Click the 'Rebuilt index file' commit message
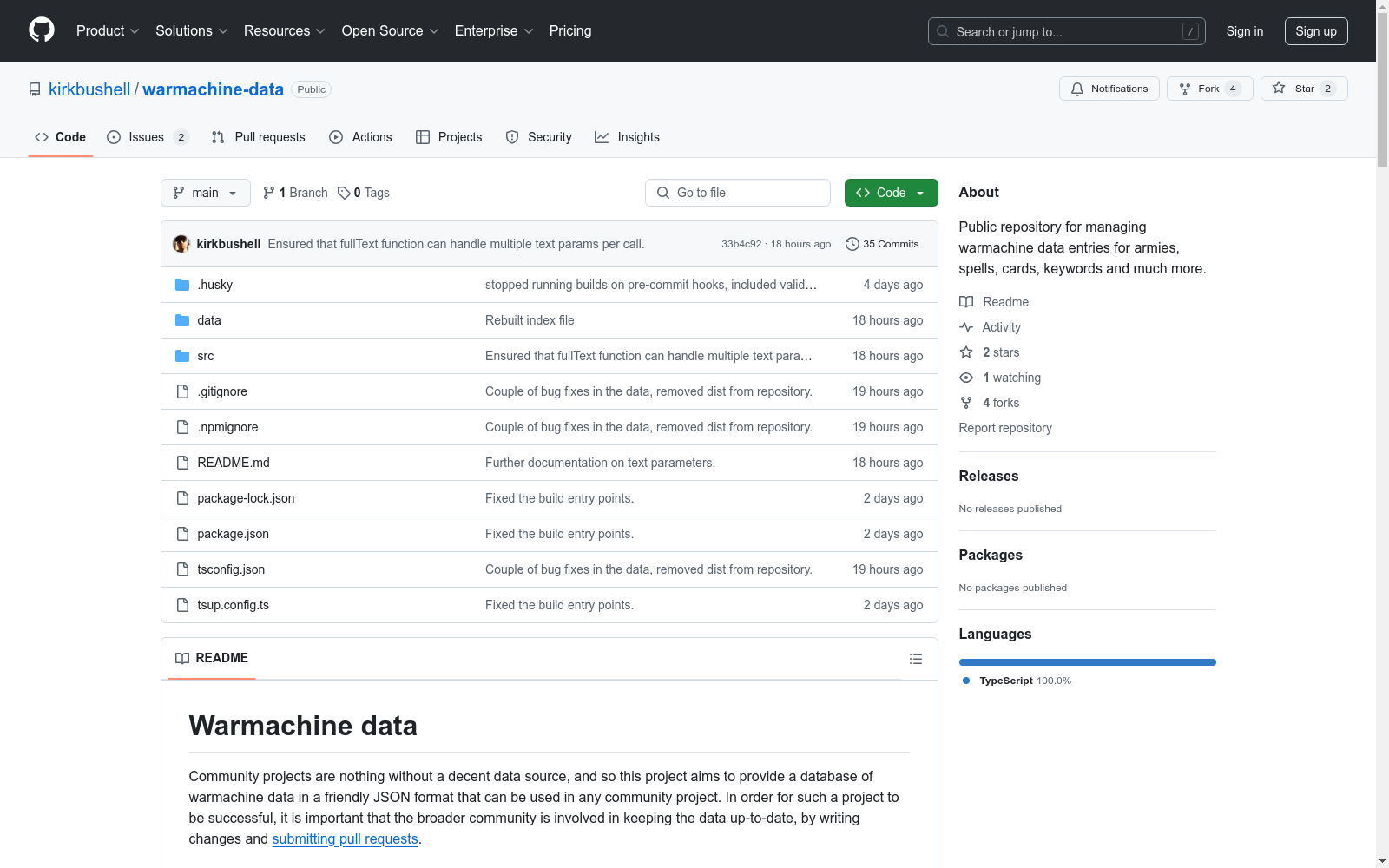1389x868 pixels. tap(530, 320)
